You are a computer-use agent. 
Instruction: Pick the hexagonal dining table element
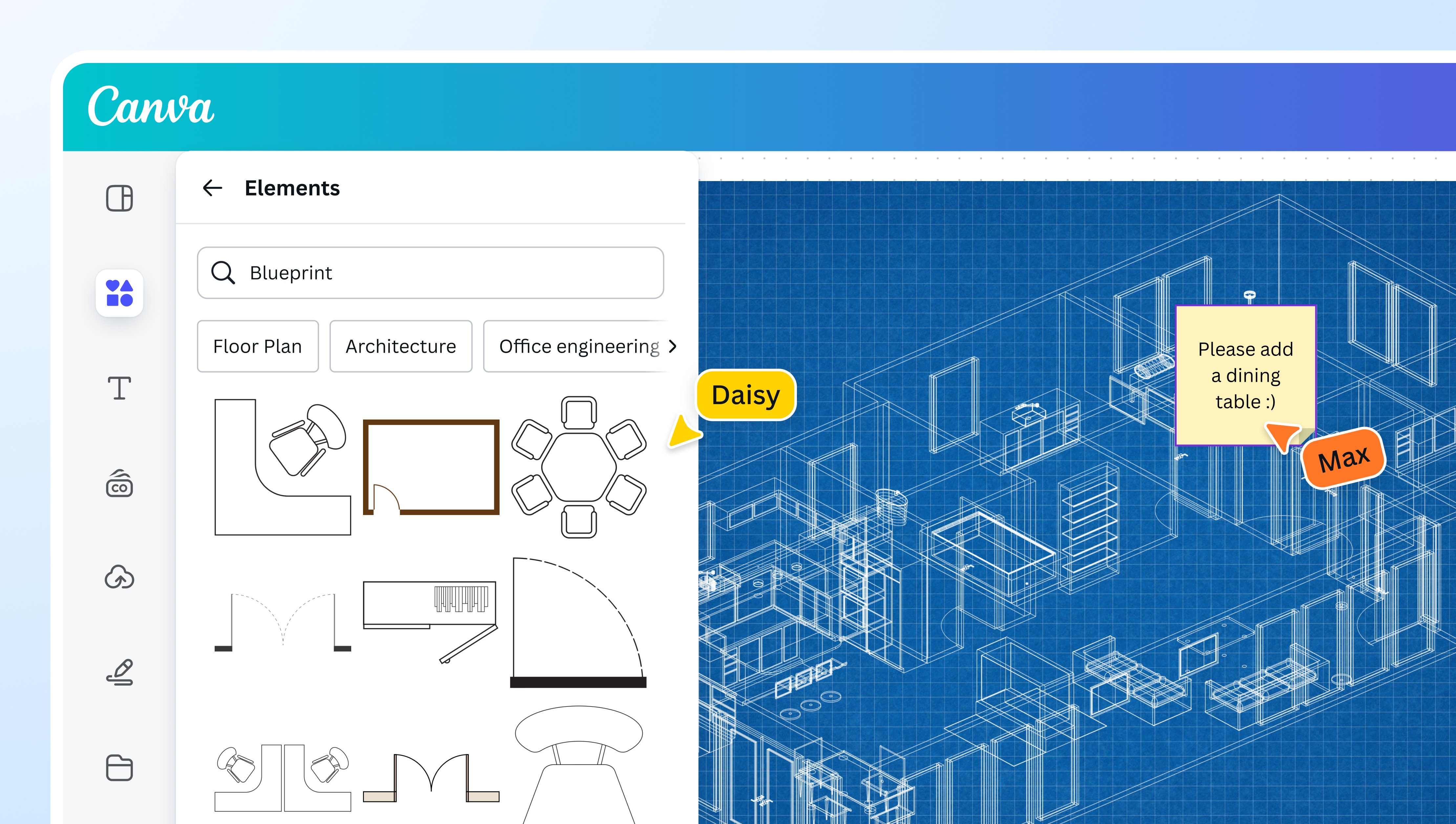click(x=579, y=467)
